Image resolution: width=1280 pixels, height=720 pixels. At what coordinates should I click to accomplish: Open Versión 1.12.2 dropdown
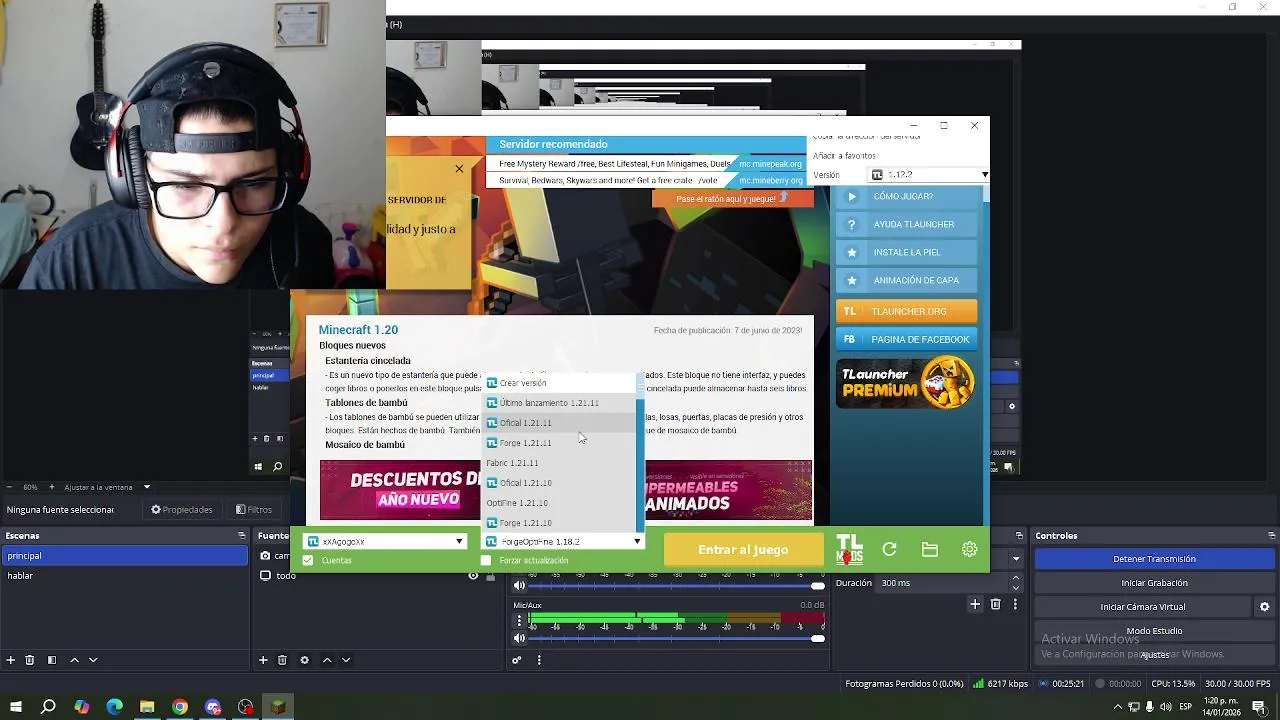(929, 174)
